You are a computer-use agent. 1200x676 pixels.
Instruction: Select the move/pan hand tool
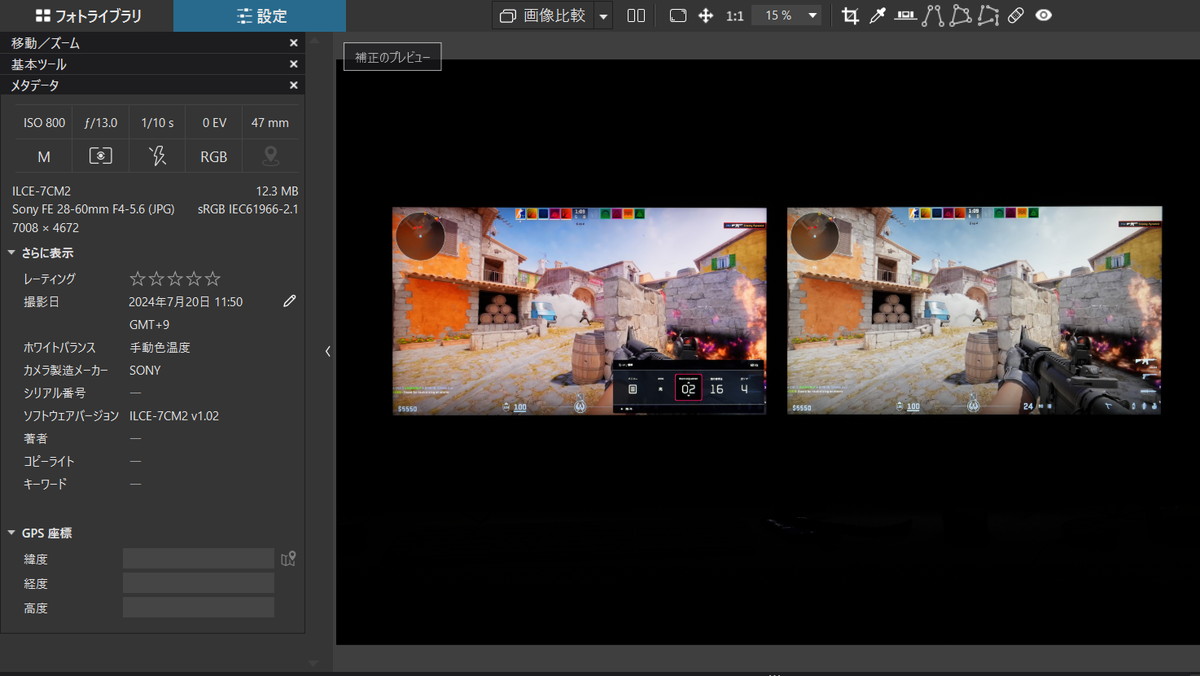(705, 16)
